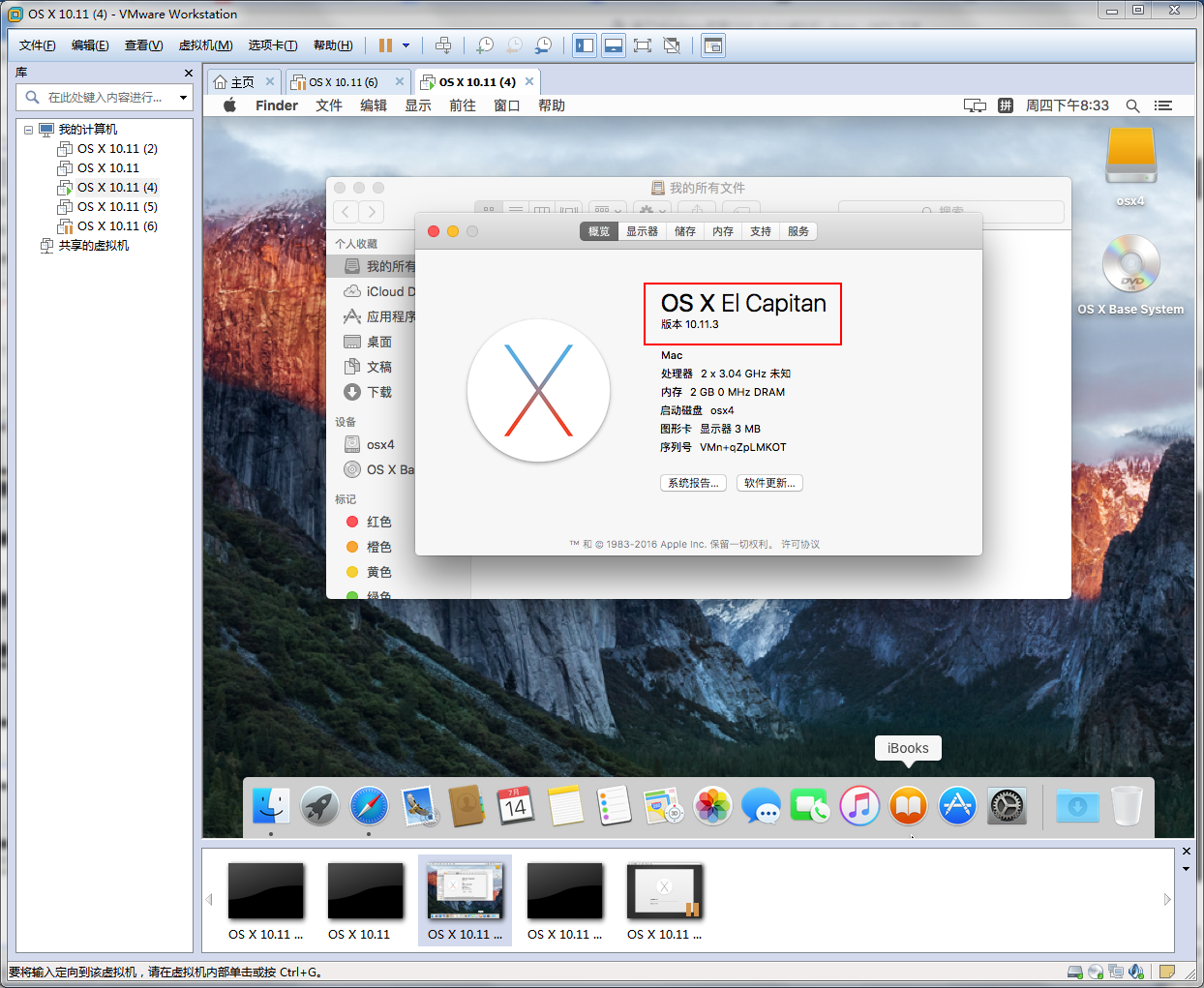Click the input method menu bar icon
This screenshot has height=988, width=1204.
point(1006,105)
